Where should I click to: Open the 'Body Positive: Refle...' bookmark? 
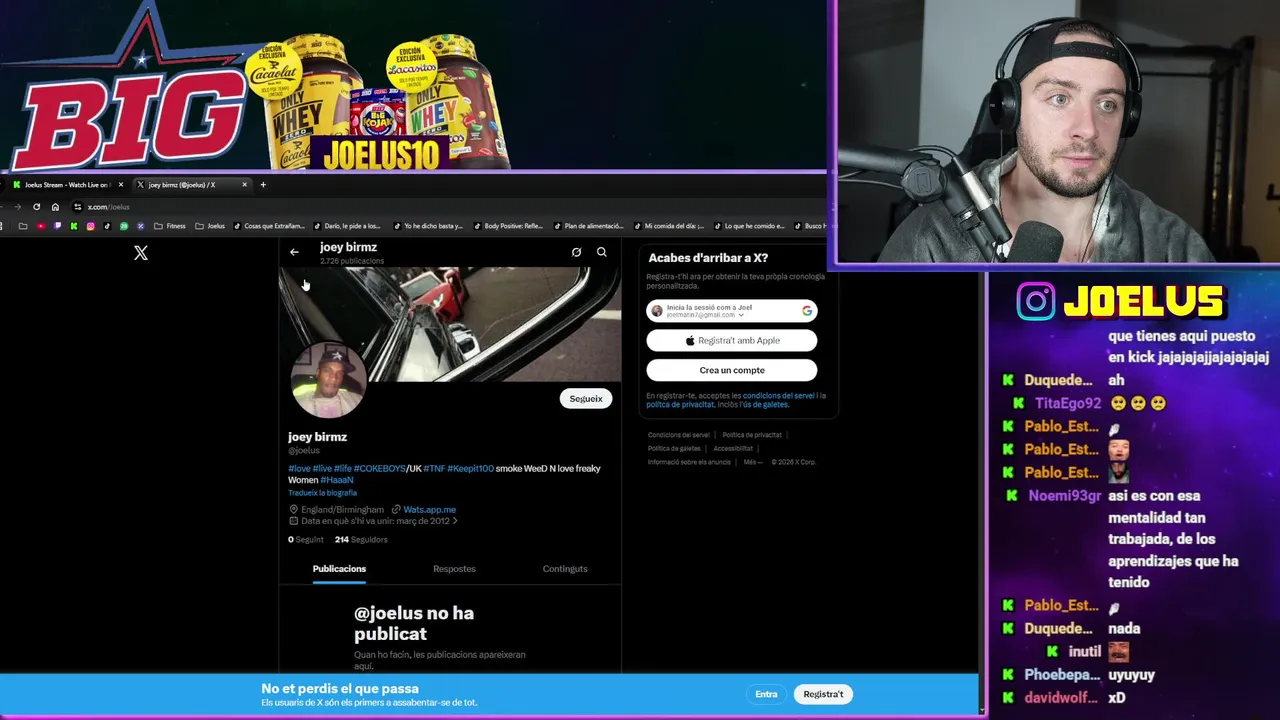(x=509, y=226)
